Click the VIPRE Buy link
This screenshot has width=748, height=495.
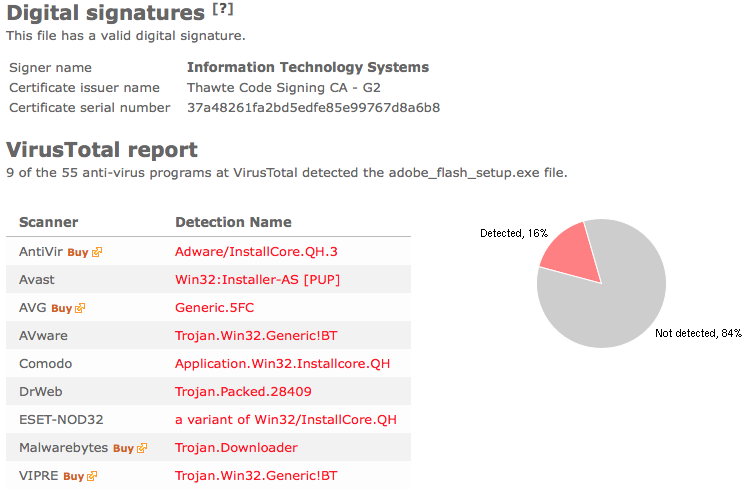coord(73,476)
